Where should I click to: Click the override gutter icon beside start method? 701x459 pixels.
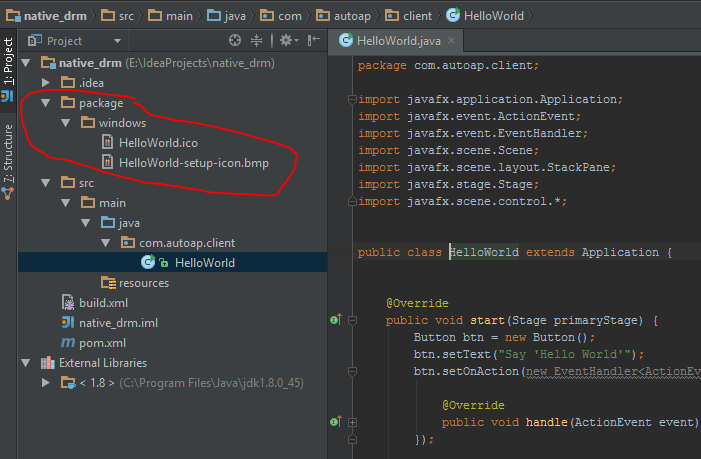(x=336, y=320)
